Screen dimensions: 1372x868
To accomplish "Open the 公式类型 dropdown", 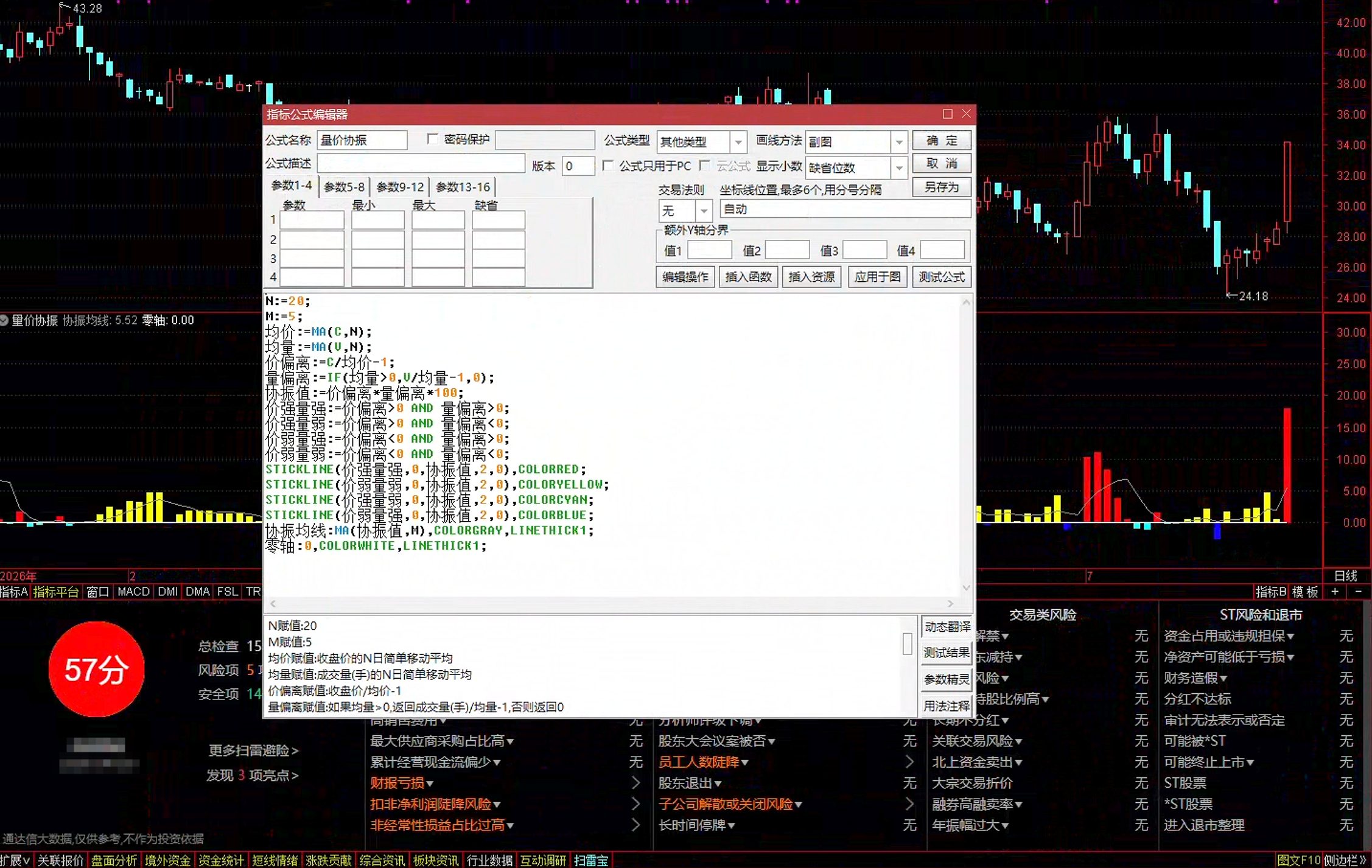I will coord(738,142).
